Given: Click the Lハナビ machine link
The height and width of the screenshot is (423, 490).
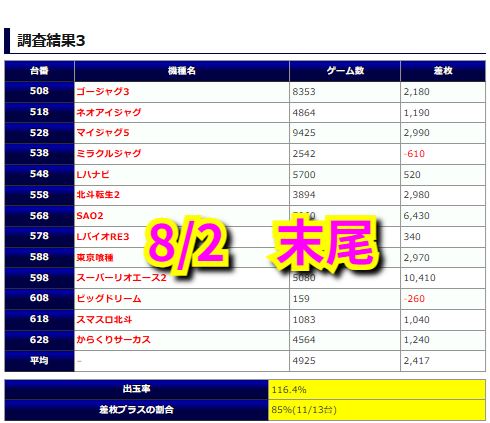Looking at the screenshot, I should click(x=93, y=175).
